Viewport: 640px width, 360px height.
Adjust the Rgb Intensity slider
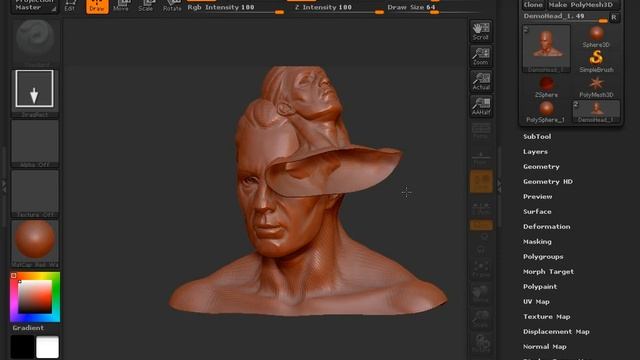[236, 8]
